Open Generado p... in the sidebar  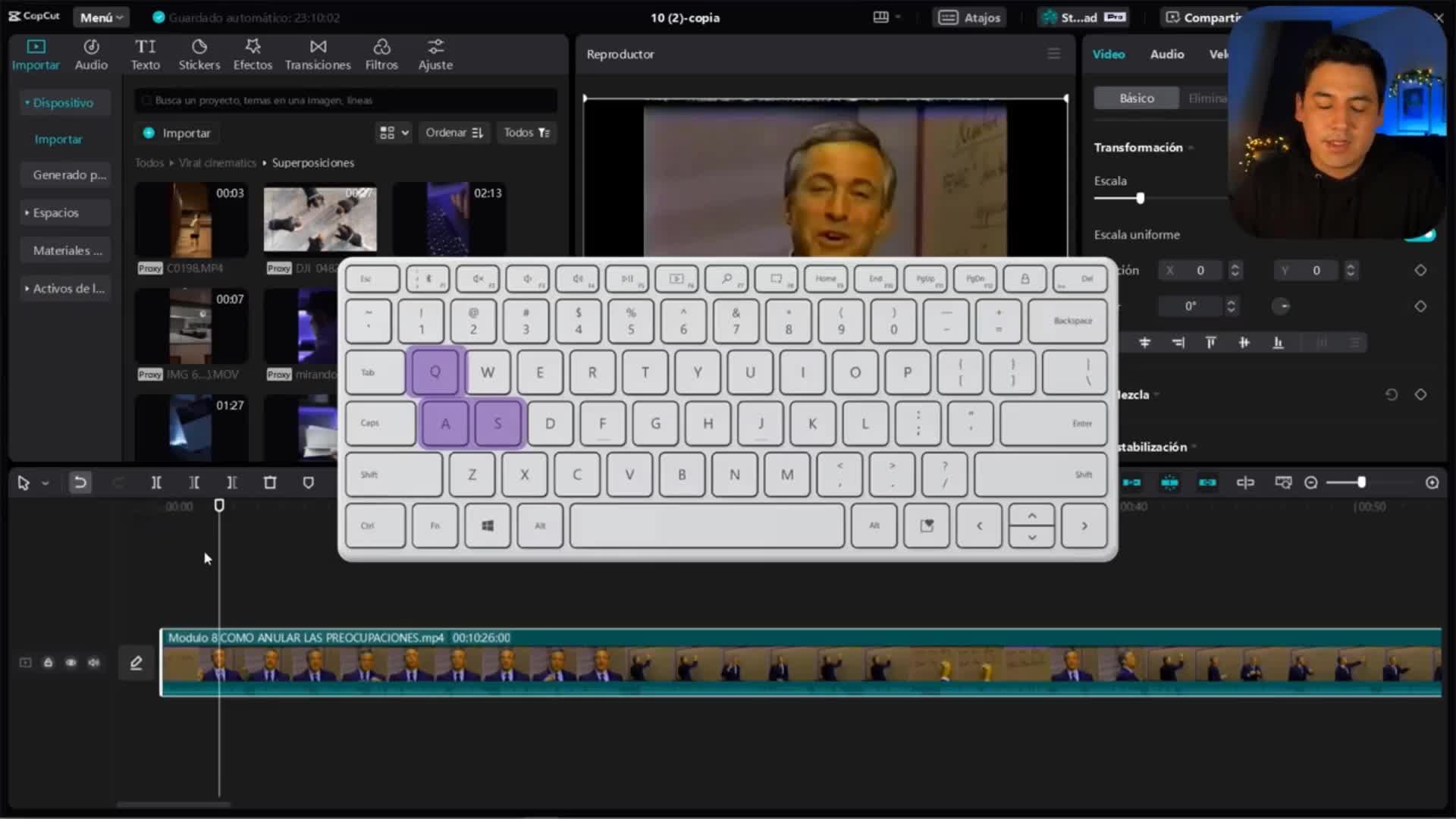[65, 175]
